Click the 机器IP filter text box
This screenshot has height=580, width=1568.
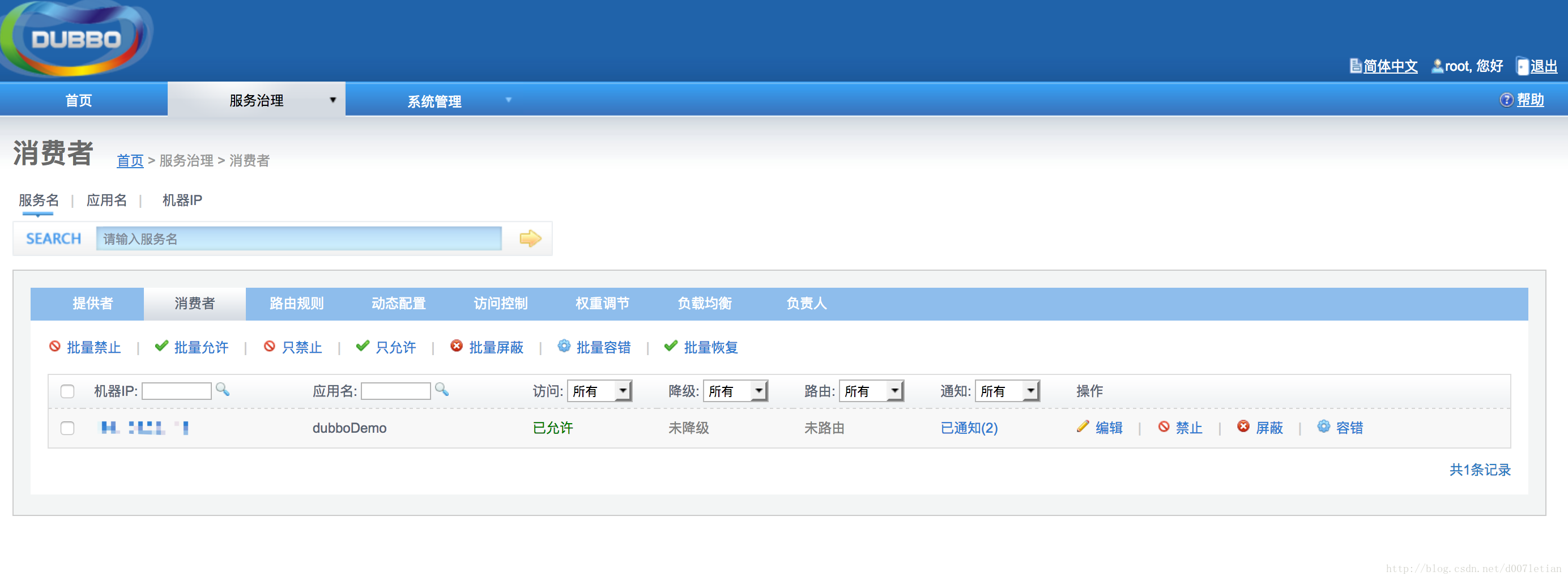pyautogui.click(x=177, y=391)
